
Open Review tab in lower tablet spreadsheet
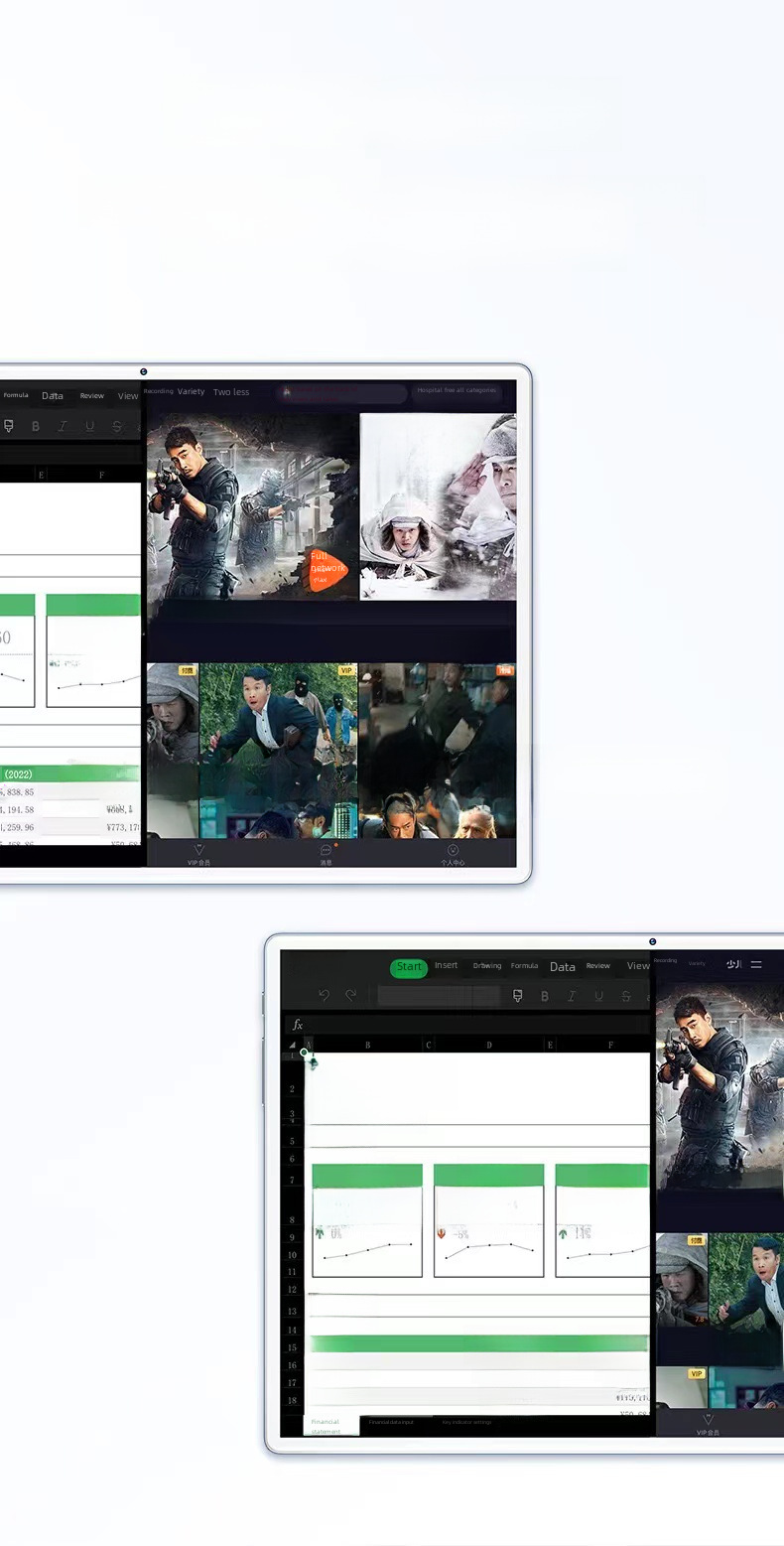597,965
